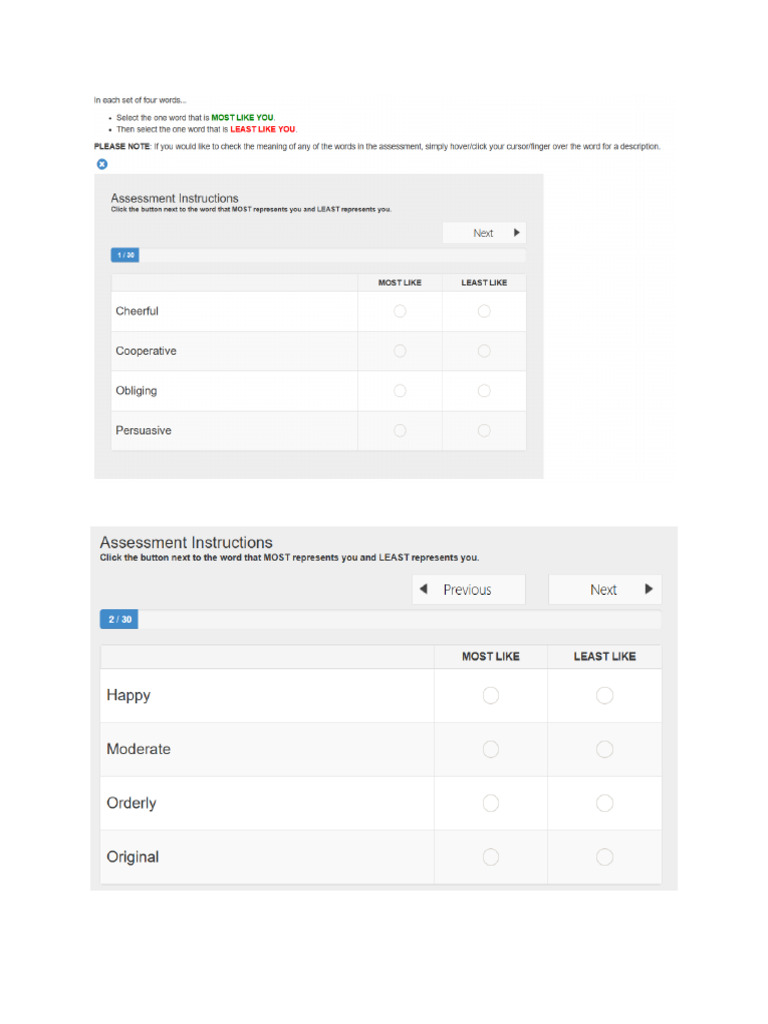Click the word Persuasive for its description
Screen dimensions: 768x1024
(x=144, y=431)
